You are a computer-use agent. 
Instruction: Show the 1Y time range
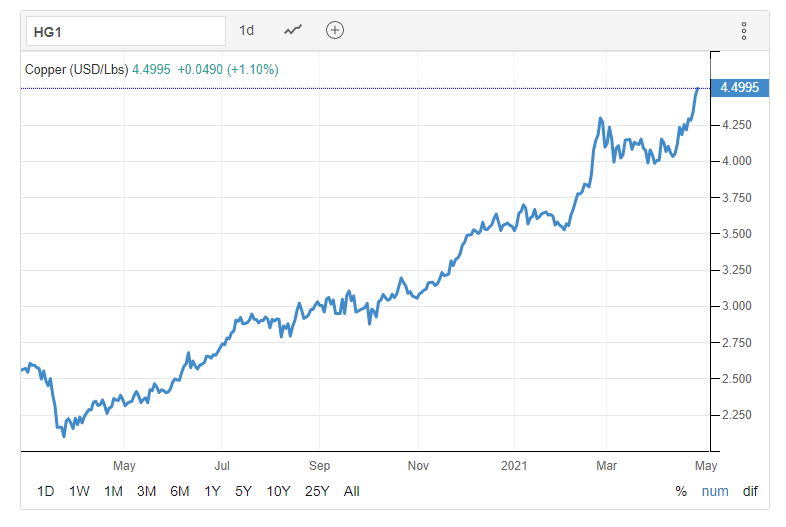click(x=212, y=491)
